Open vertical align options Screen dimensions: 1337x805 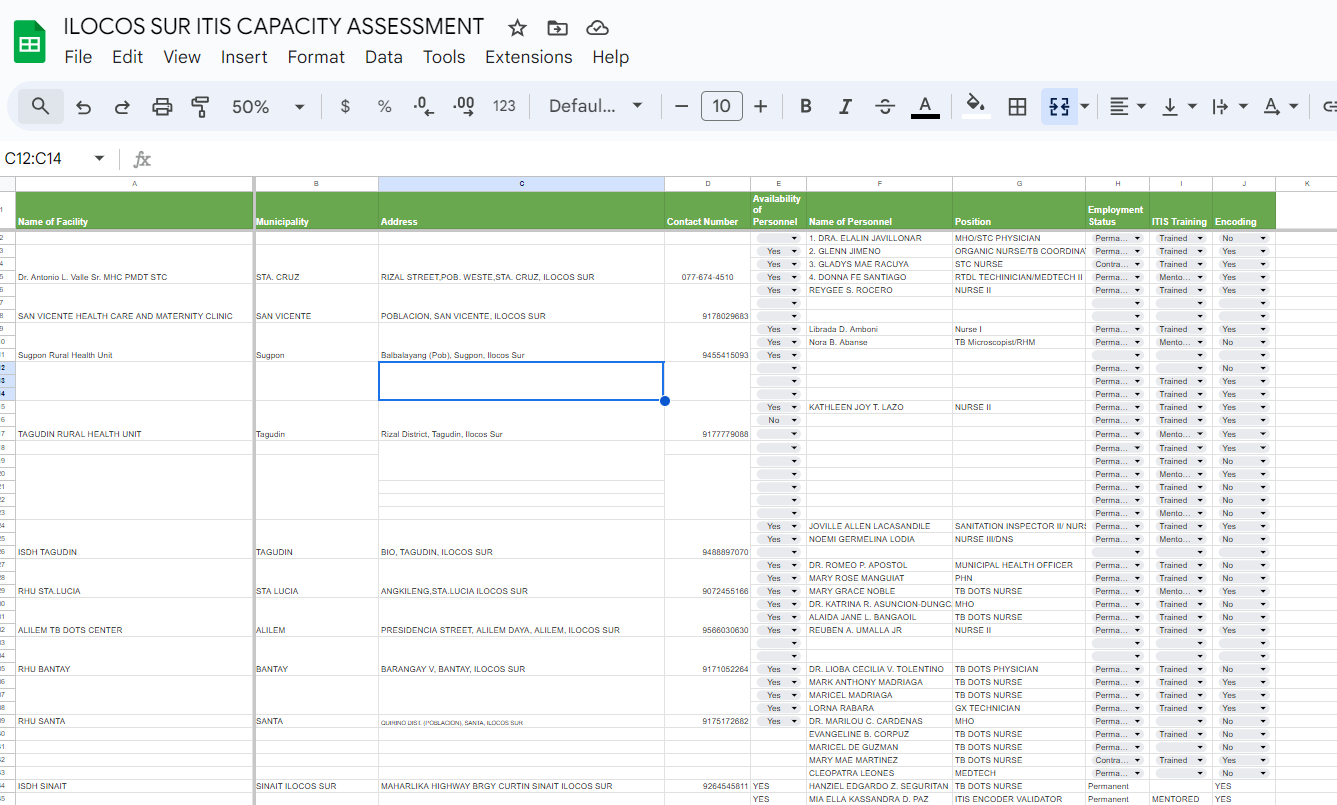[x=1178, y=106]
